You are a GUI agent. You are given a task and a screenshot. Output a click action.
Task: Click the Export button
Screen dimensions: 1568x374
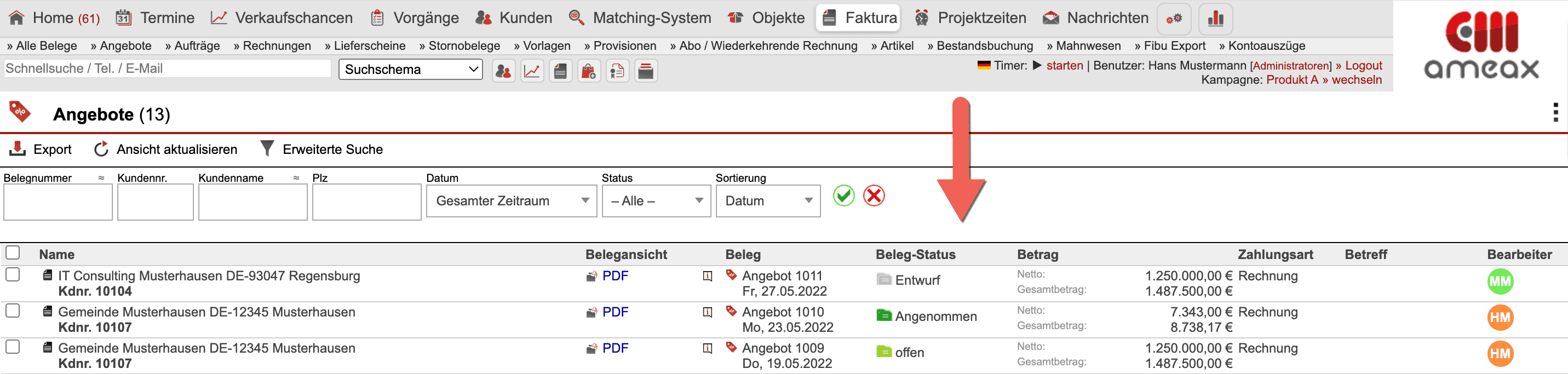[x=41, y=149]
